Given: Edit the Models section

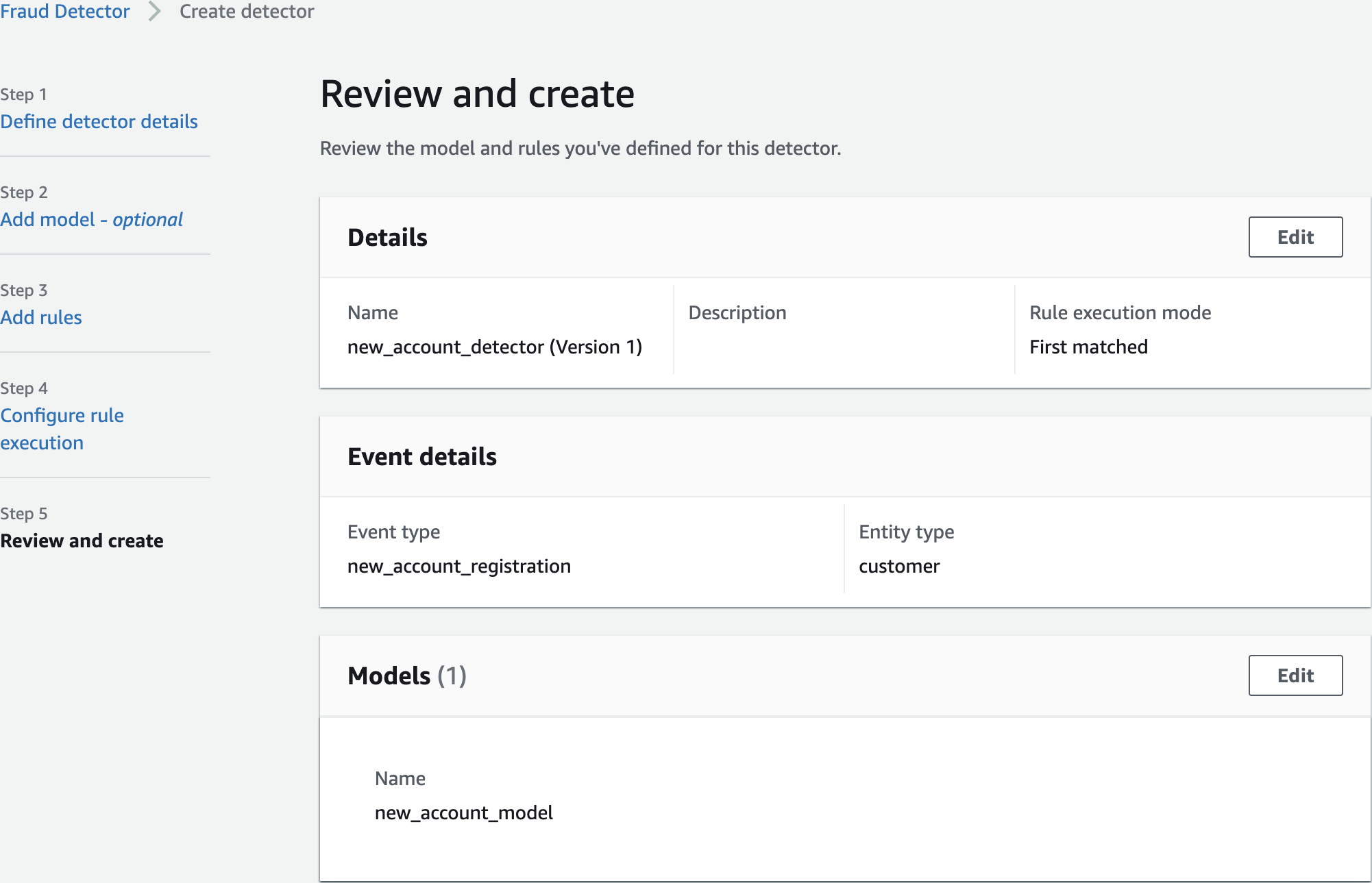Looking at the screenshot, I should [1295, 675].
